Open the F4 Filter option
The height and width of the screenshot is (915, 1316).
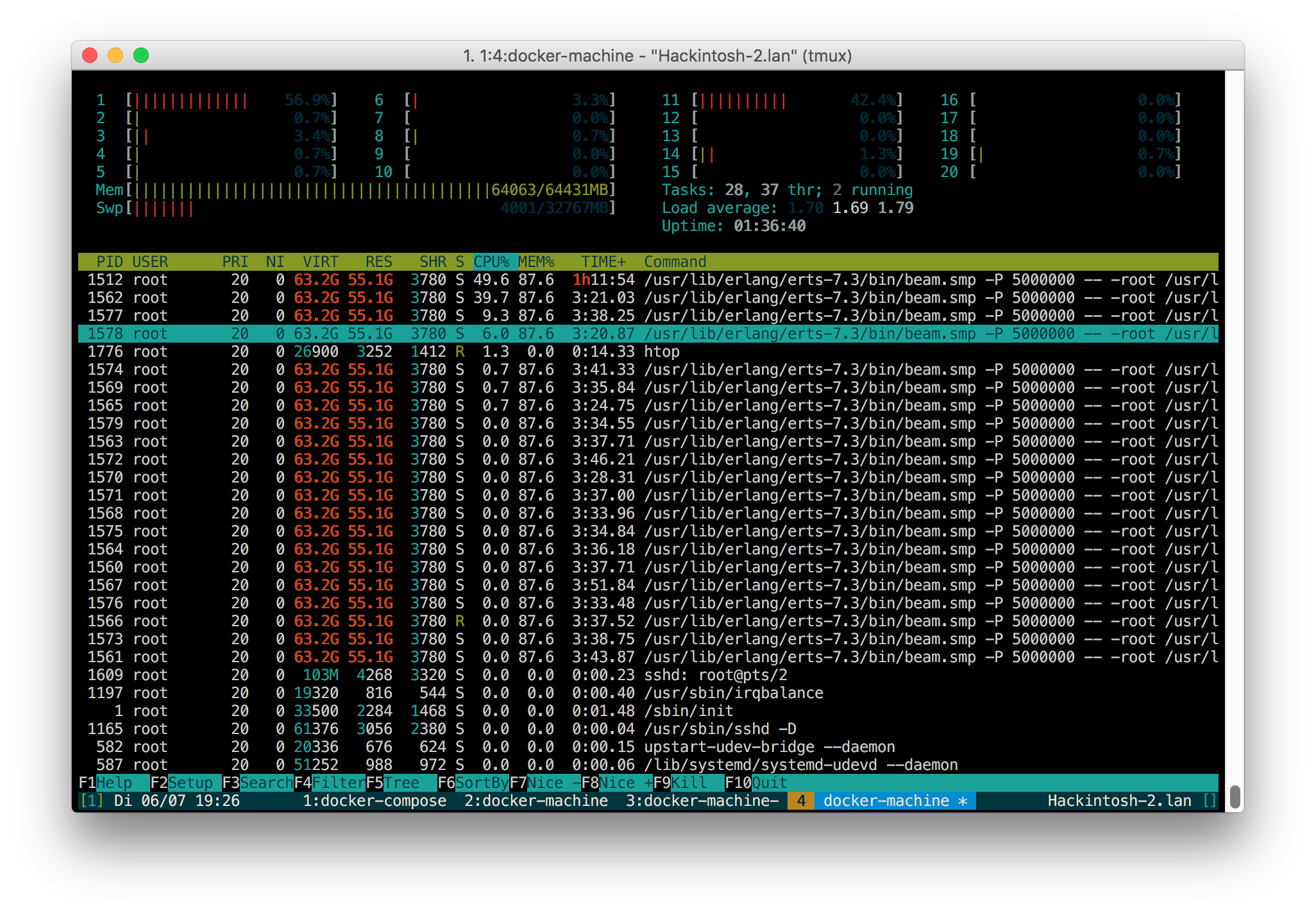click(x=338, y=783)
